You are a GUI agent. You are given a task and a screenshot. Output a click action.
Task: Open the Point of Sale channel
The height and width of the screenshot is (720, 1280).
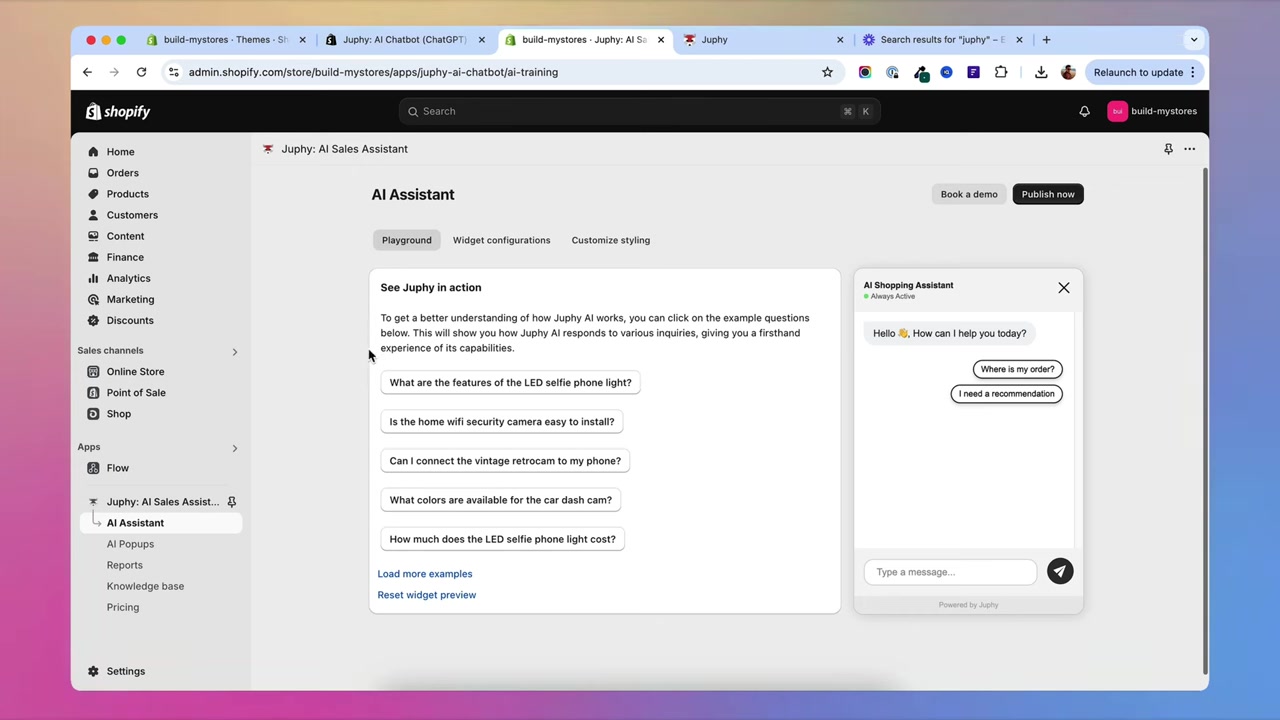pyautogui.click(x=136, y=392)
